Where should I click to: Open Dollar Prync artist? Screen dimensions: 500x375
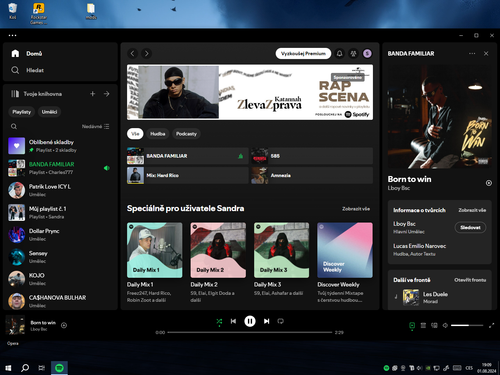coord(60,235)
